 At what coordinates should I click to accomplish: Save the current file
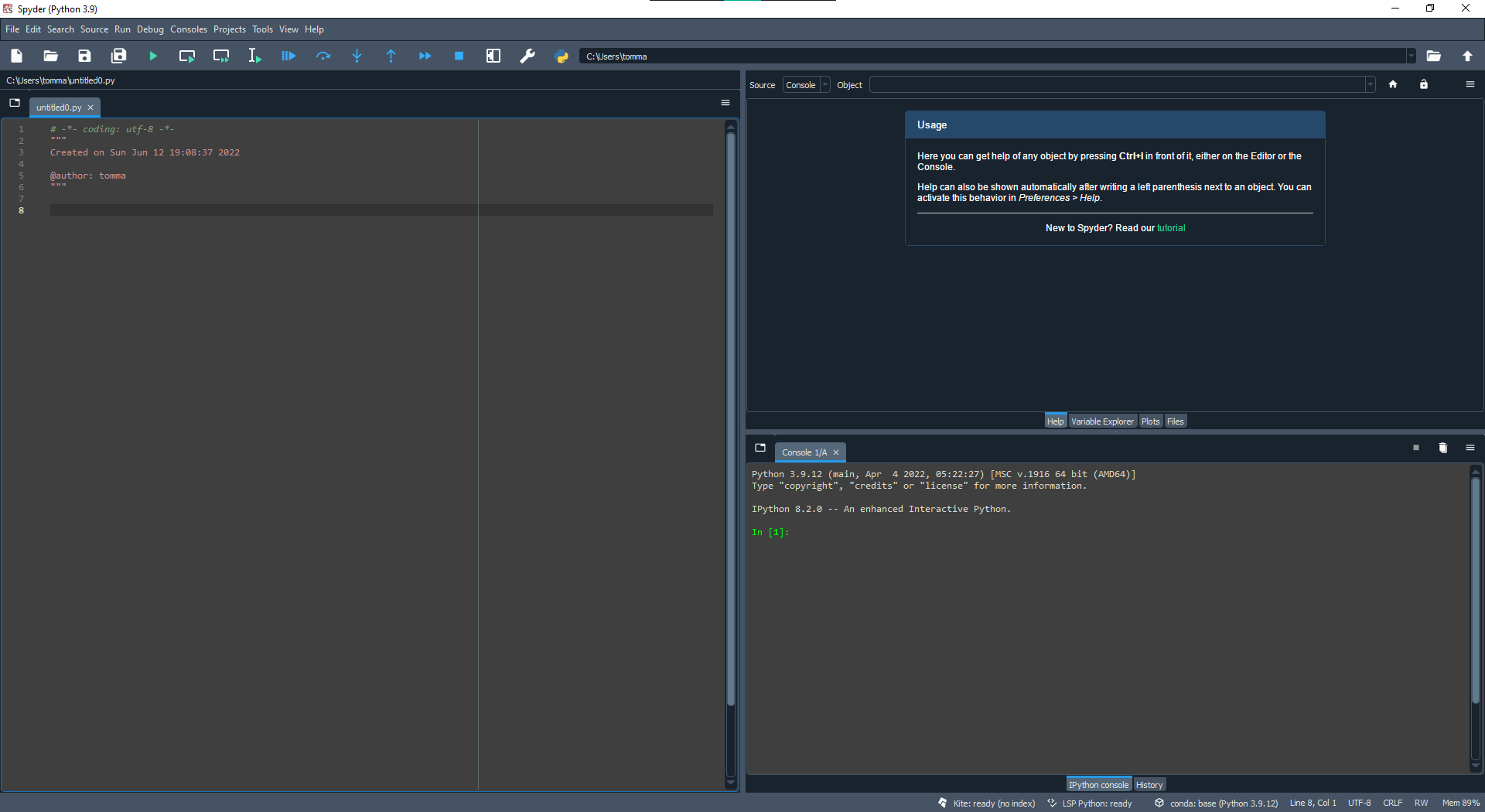[84, 56]
